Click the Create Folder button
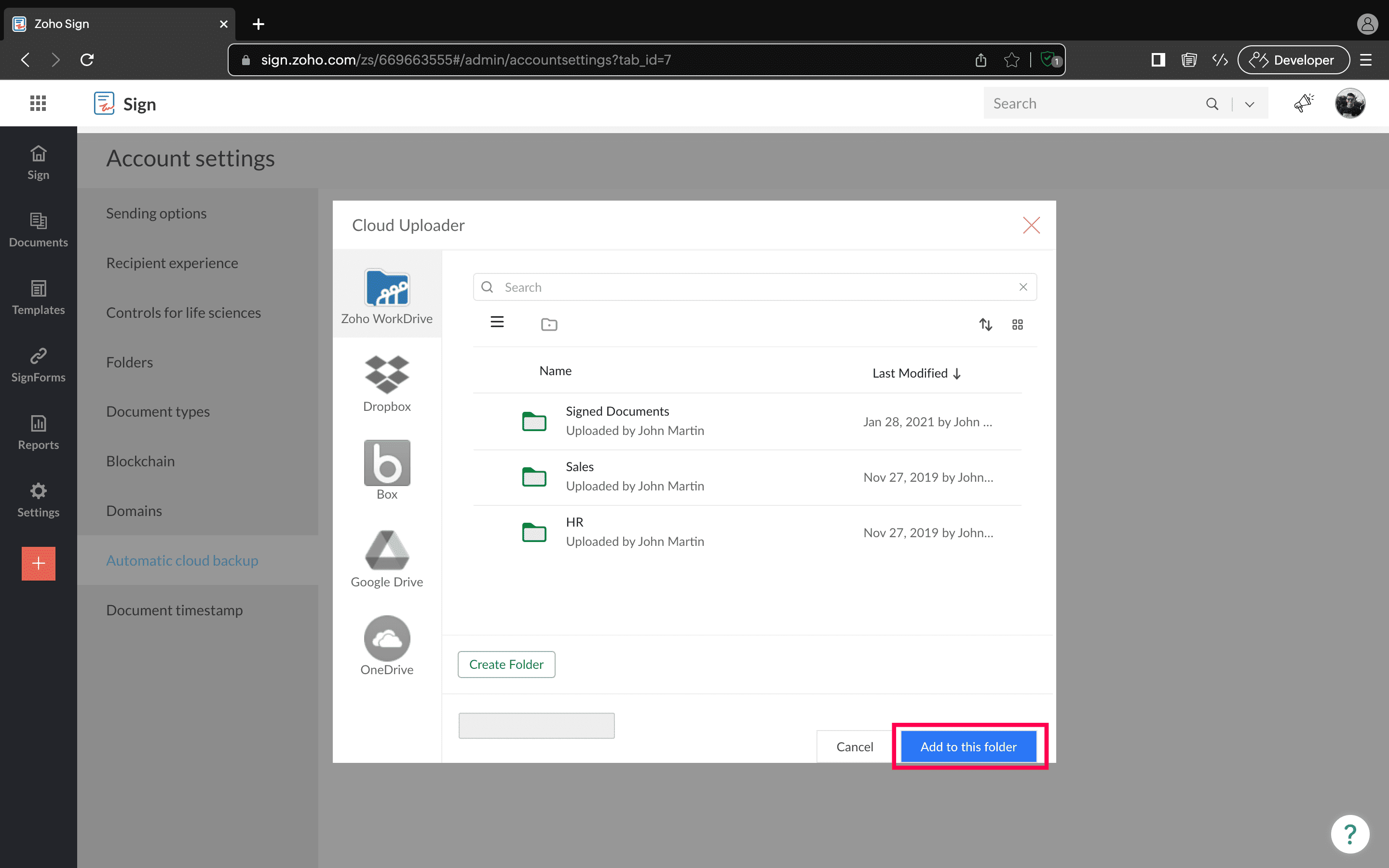The image size is (1389, 868). coord(506,664)
